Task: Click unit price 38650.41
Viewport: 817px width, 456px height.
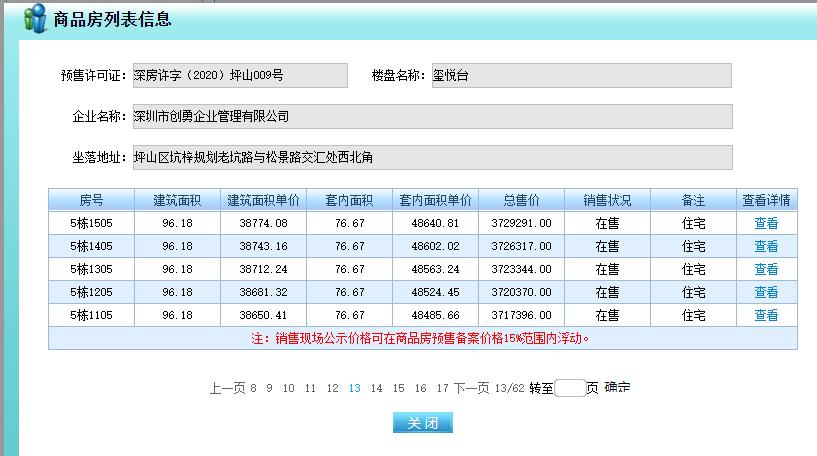Action: point(263,315)
